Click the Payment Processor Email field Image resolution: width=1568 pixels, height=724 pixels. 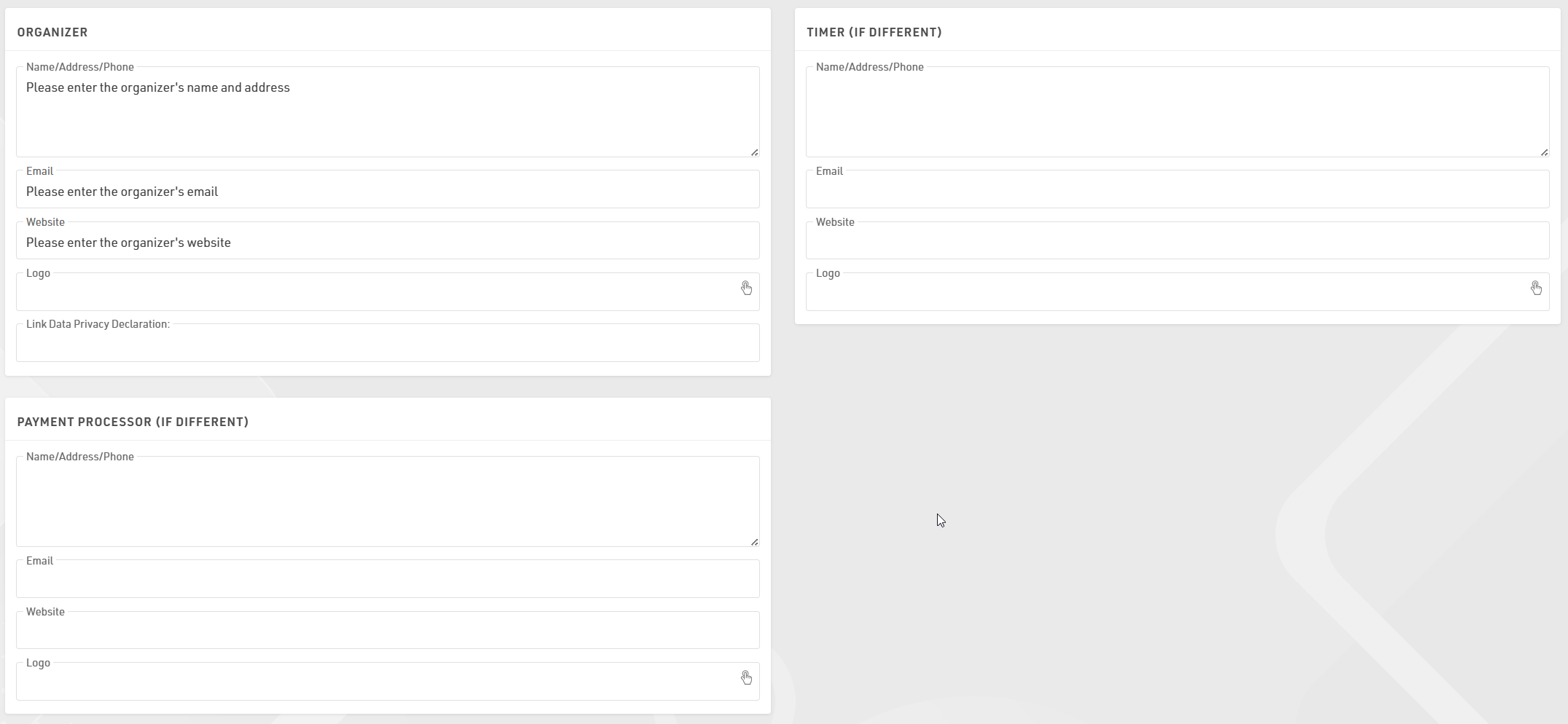[x=386, y=581]
